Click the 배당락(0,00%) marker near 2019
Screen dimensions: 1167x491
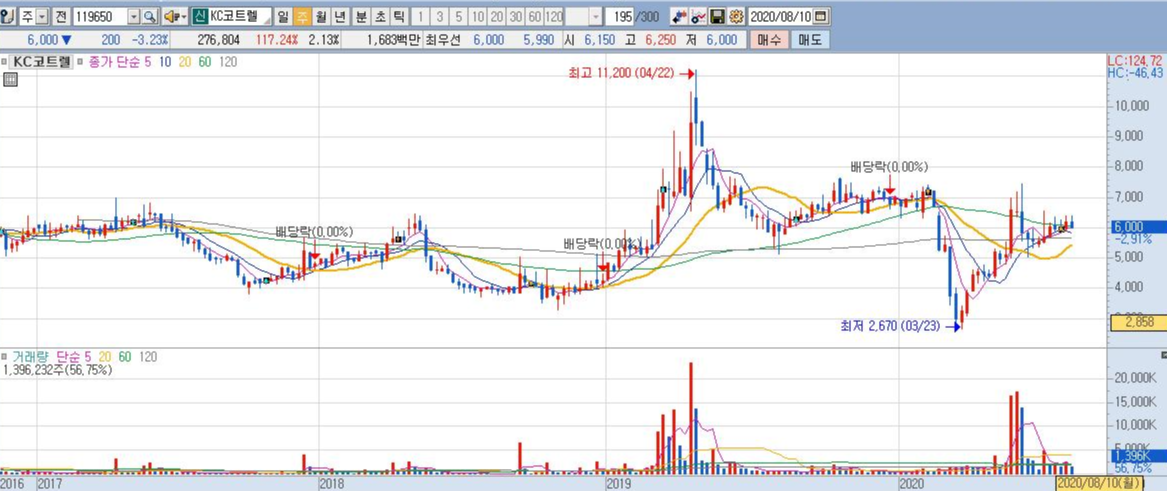pyautogui.click(x=601, y=244)
